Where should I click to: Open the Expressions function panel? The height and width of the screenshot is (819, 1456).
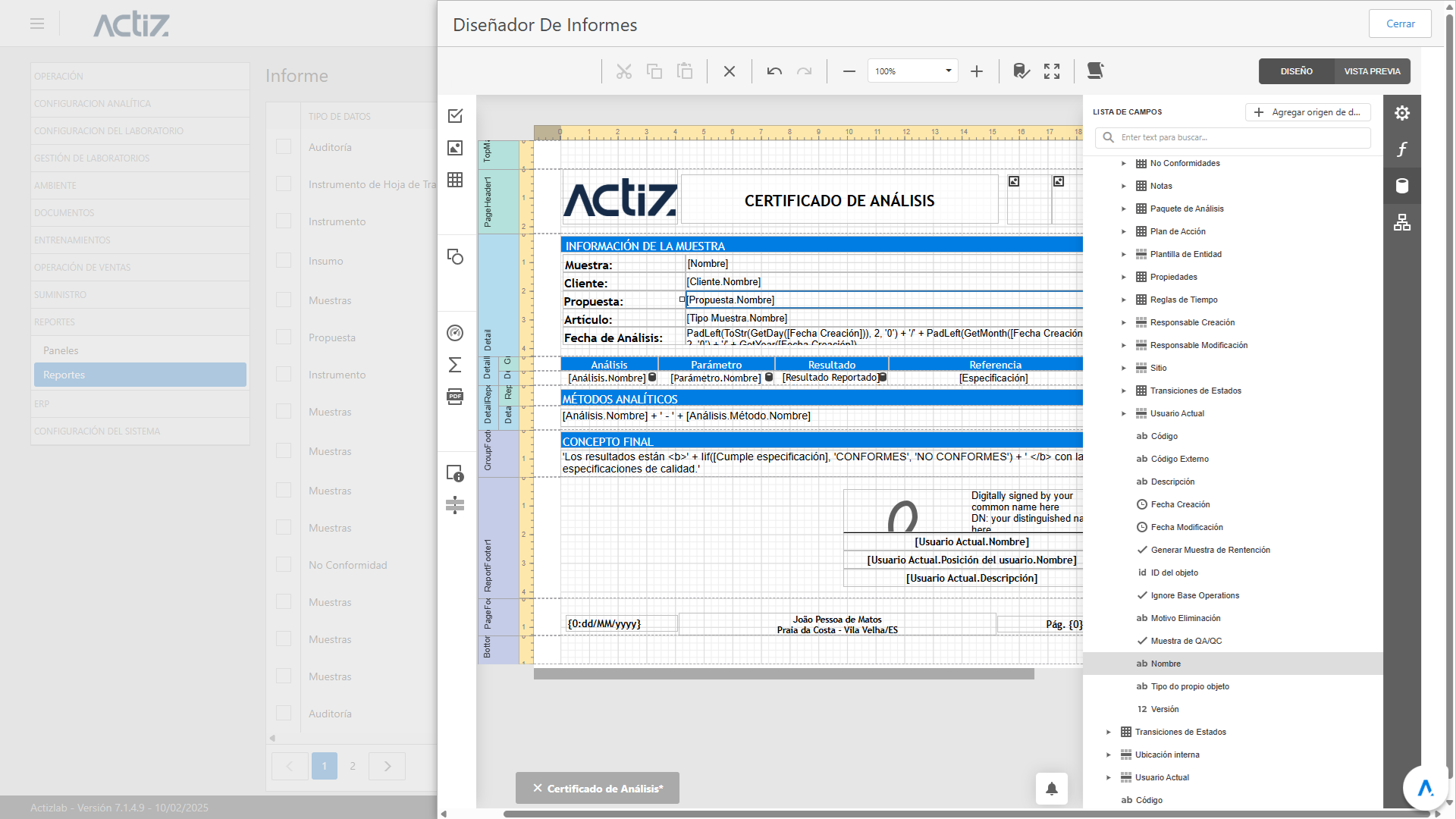pos(1402,149)
